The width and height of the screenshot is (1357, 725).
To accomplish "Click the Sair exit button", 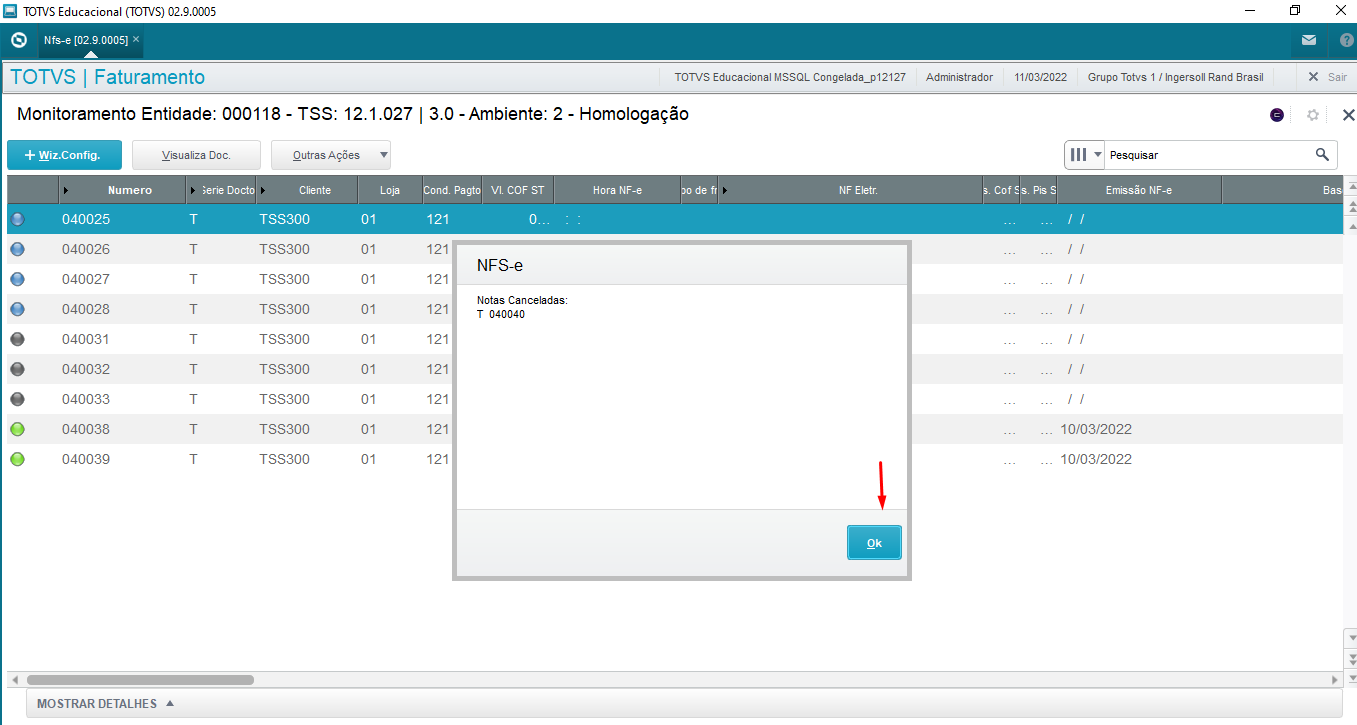I will pos(1327,77).
